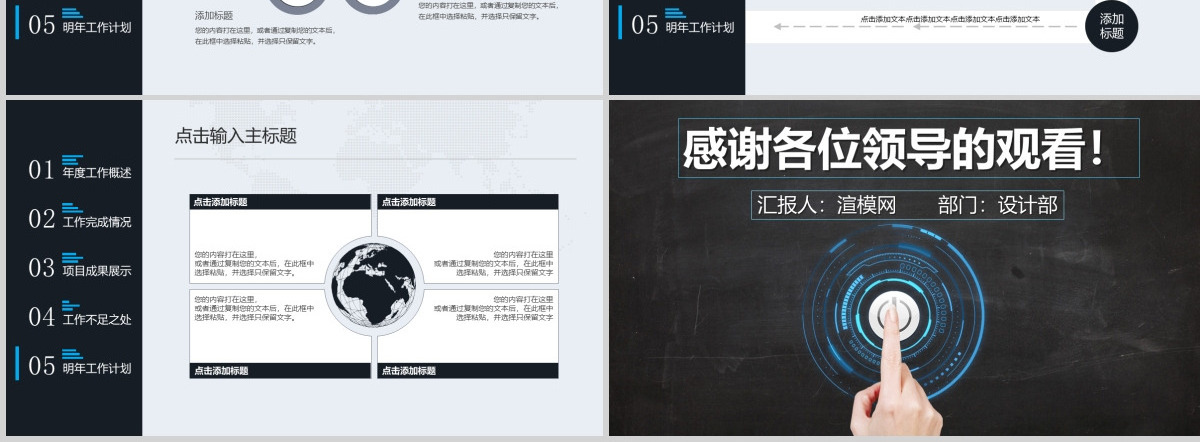Click the 感谢各位领导的观看 heading
This screenshot has height=442, width=1200.
[x=896, y=149]
